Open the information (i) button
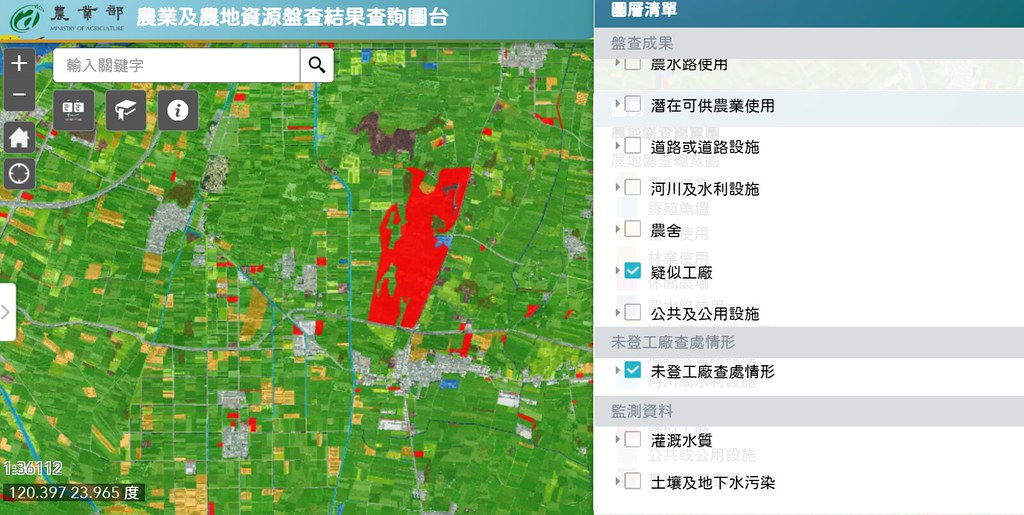1024x515 pixels. pos(178,110)
